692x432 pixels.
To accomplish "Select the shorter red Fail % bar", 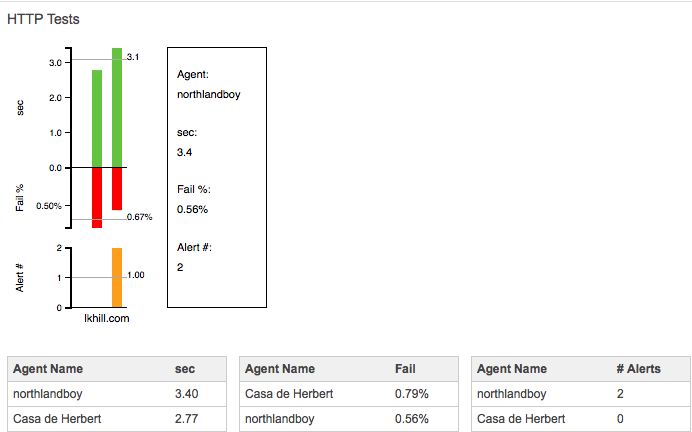I will click(x=117, y=189).
